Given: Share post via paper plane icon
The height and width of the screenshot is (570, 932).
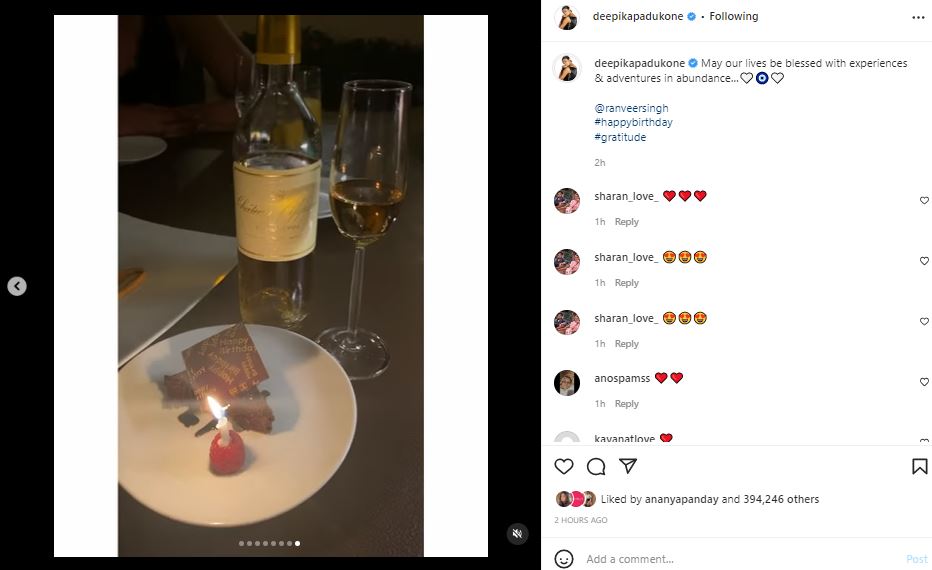Looking at the screenshot, I should pos(628,466).
